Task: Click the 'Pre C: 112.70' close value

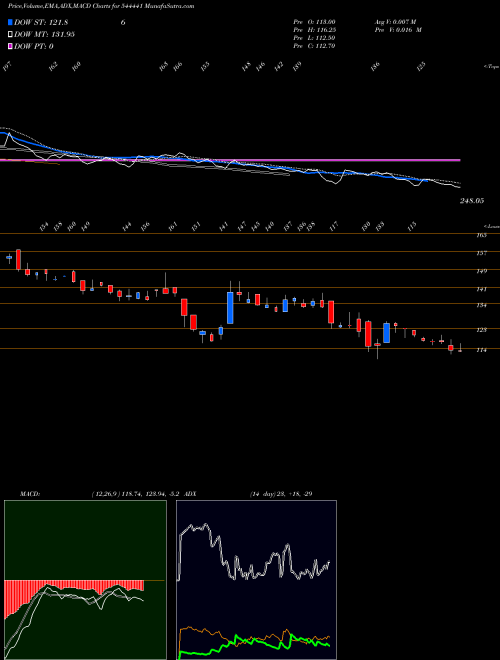Action: point(314,46)
